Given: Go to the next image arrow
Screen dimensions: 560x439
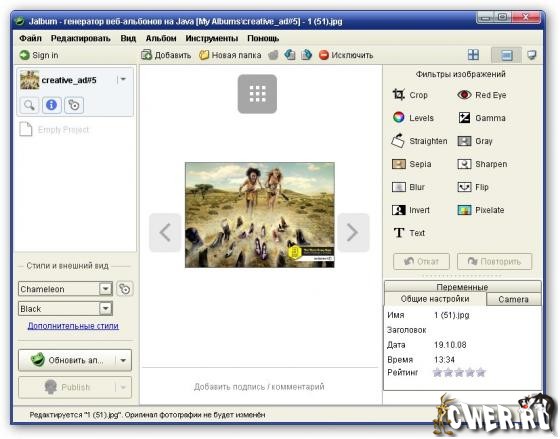Looking at the screenshot, I should point(353,232).
